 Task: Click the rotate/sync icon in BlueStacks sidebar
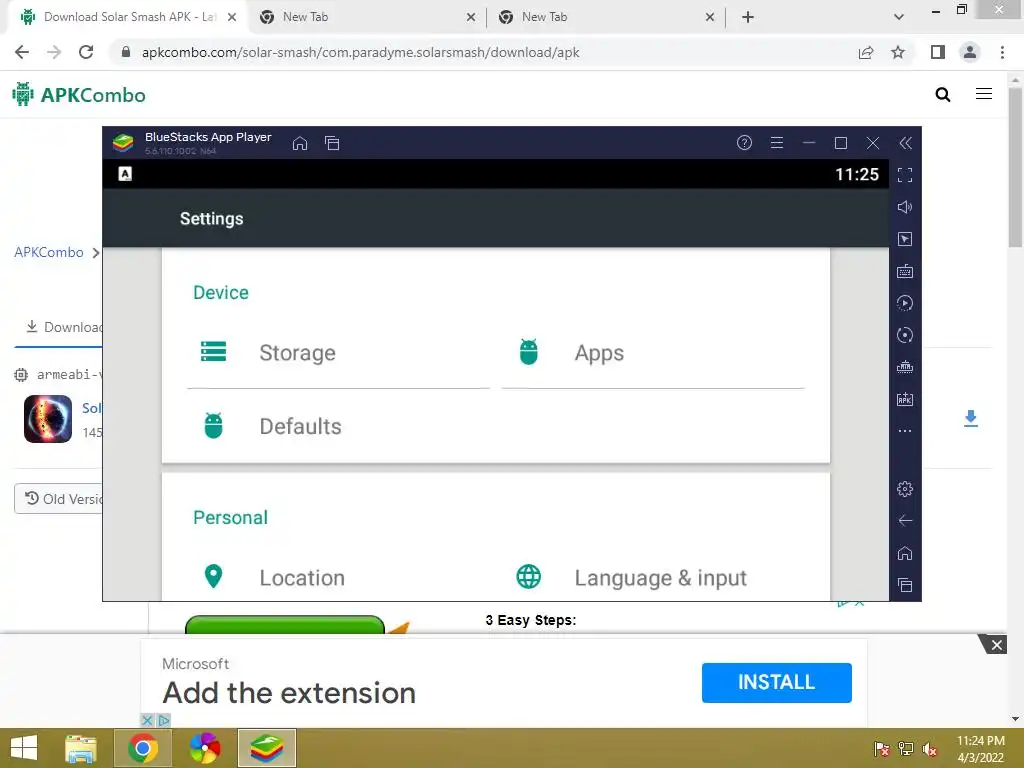(905, 335)
